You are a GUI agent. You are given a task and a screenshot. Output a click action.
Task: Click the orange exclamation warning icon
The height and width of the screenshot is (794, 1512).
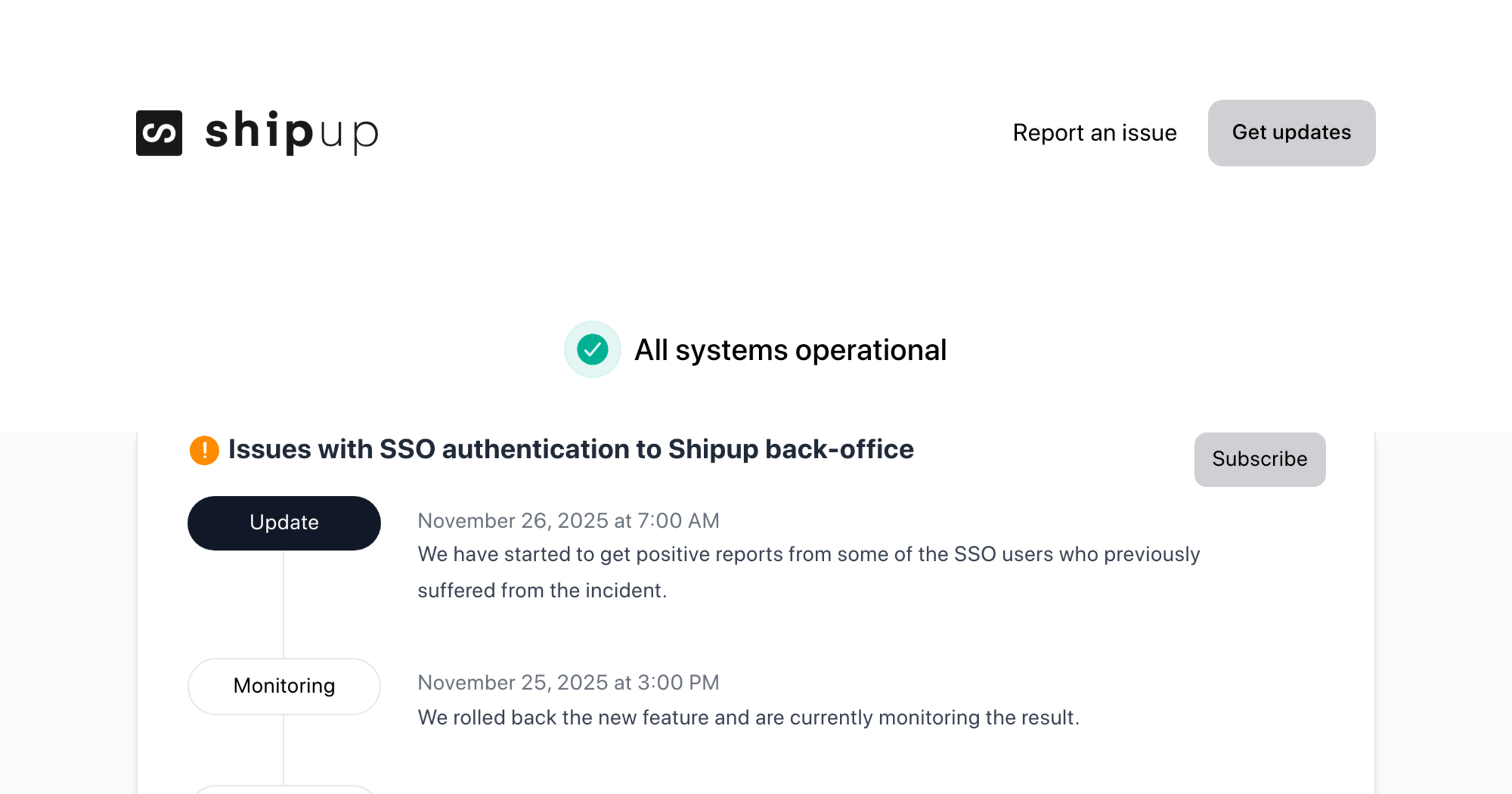[x=204, y=450]
